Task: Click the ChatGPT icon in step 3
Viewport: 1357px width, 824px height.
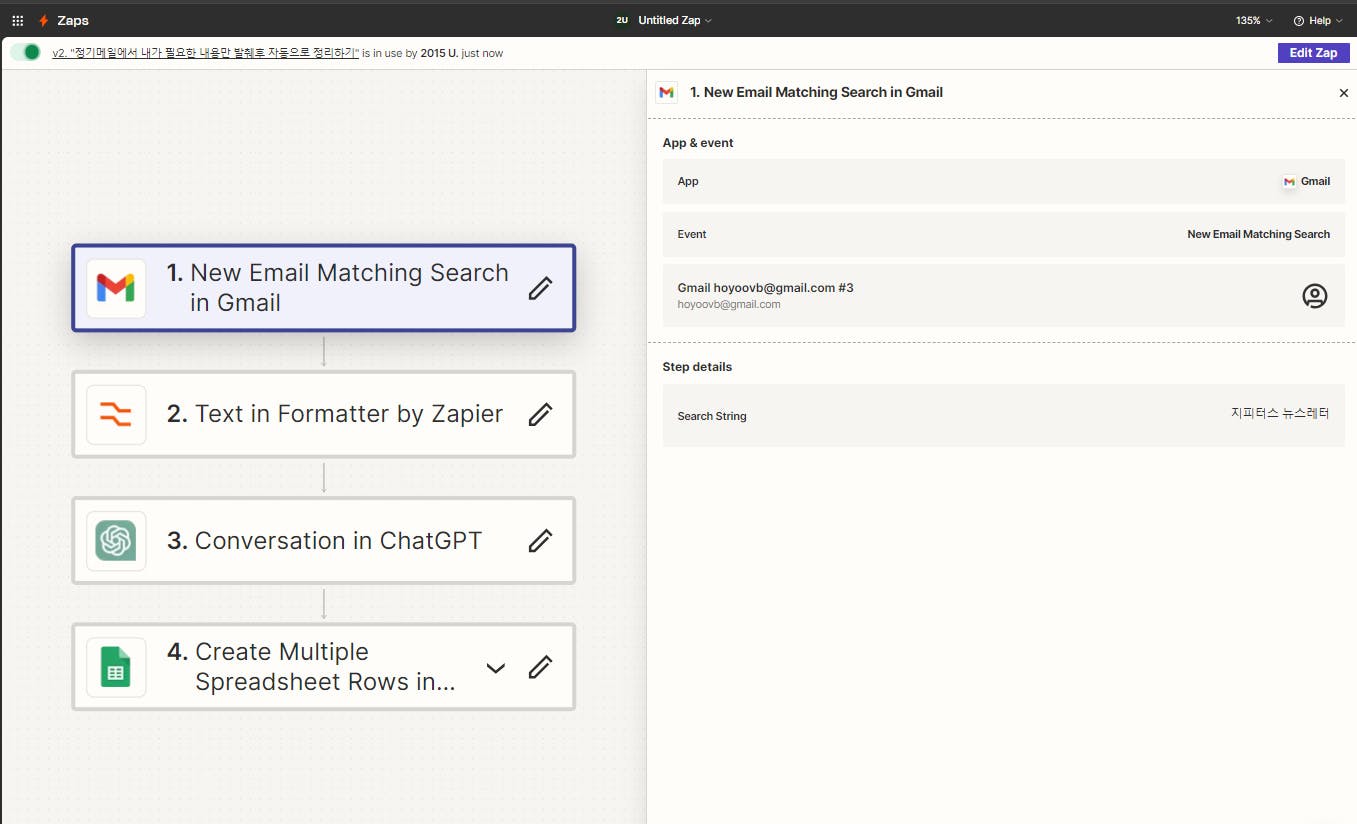Action: tap(116, 541)
